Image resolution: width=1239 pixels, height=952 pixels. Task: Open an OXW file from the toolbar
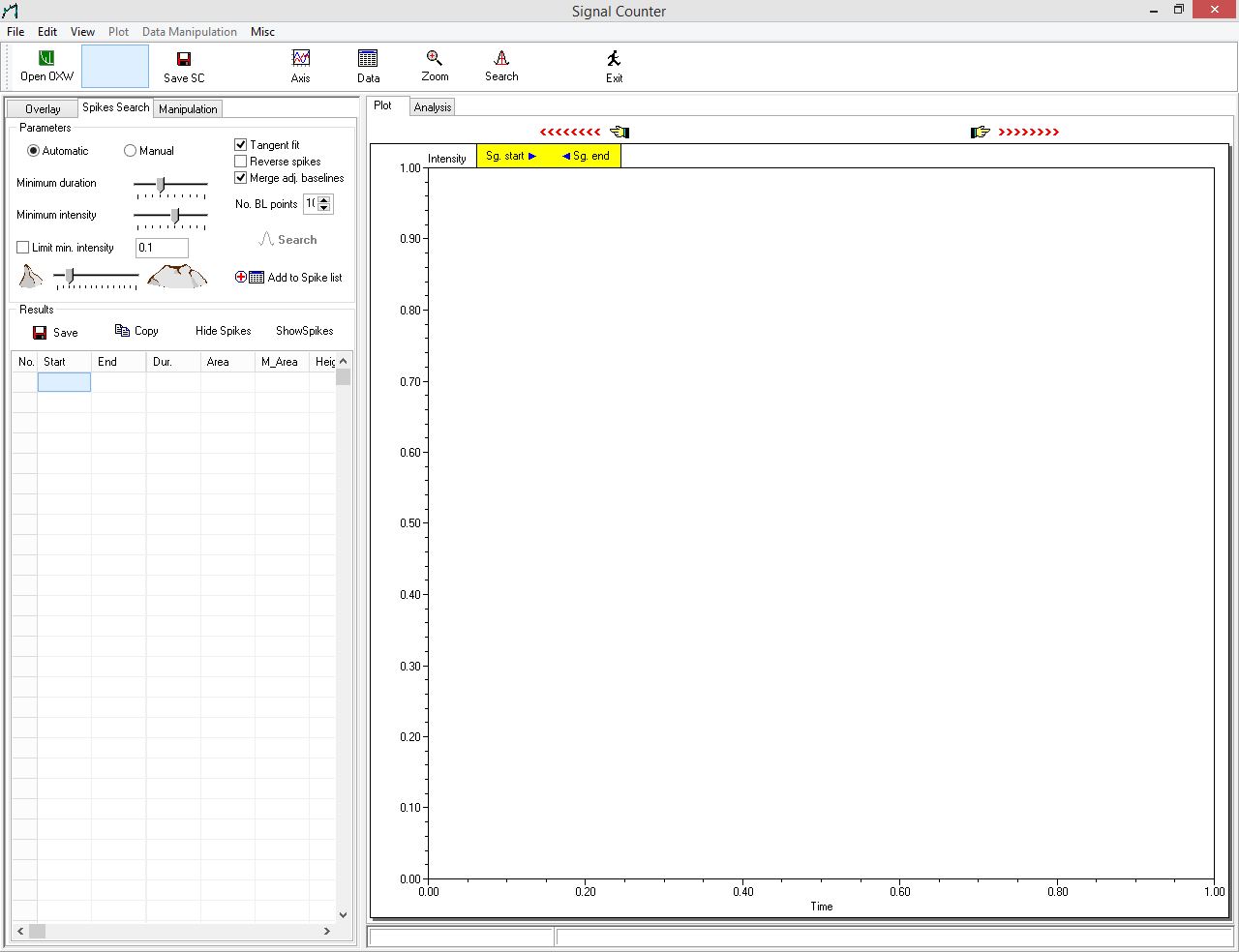pyautogui.click(x=46, y=60)
